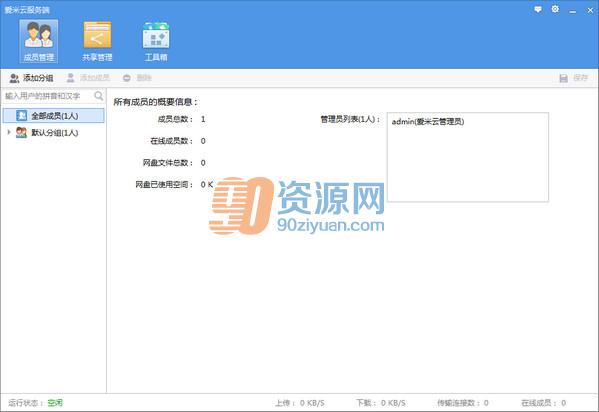The image size is (599, 412).
Task: Close the 爱米云服务端 window
Action: (x=590, y=10)
